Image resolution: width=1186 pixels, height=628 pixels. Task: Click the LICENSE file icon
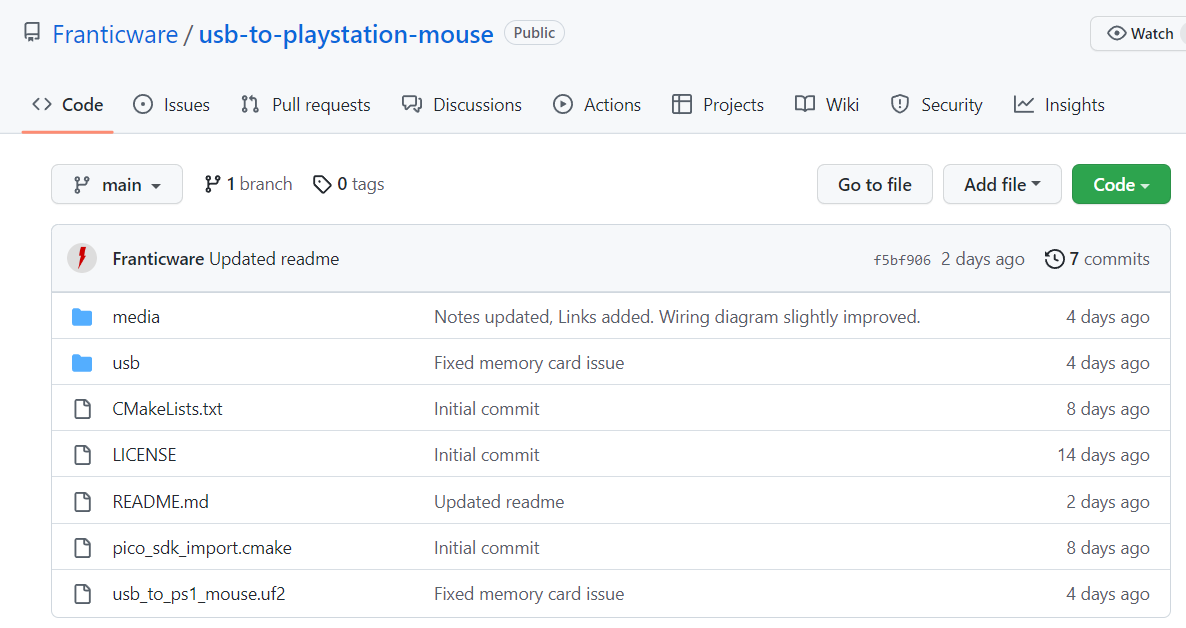tap(82, 455)
